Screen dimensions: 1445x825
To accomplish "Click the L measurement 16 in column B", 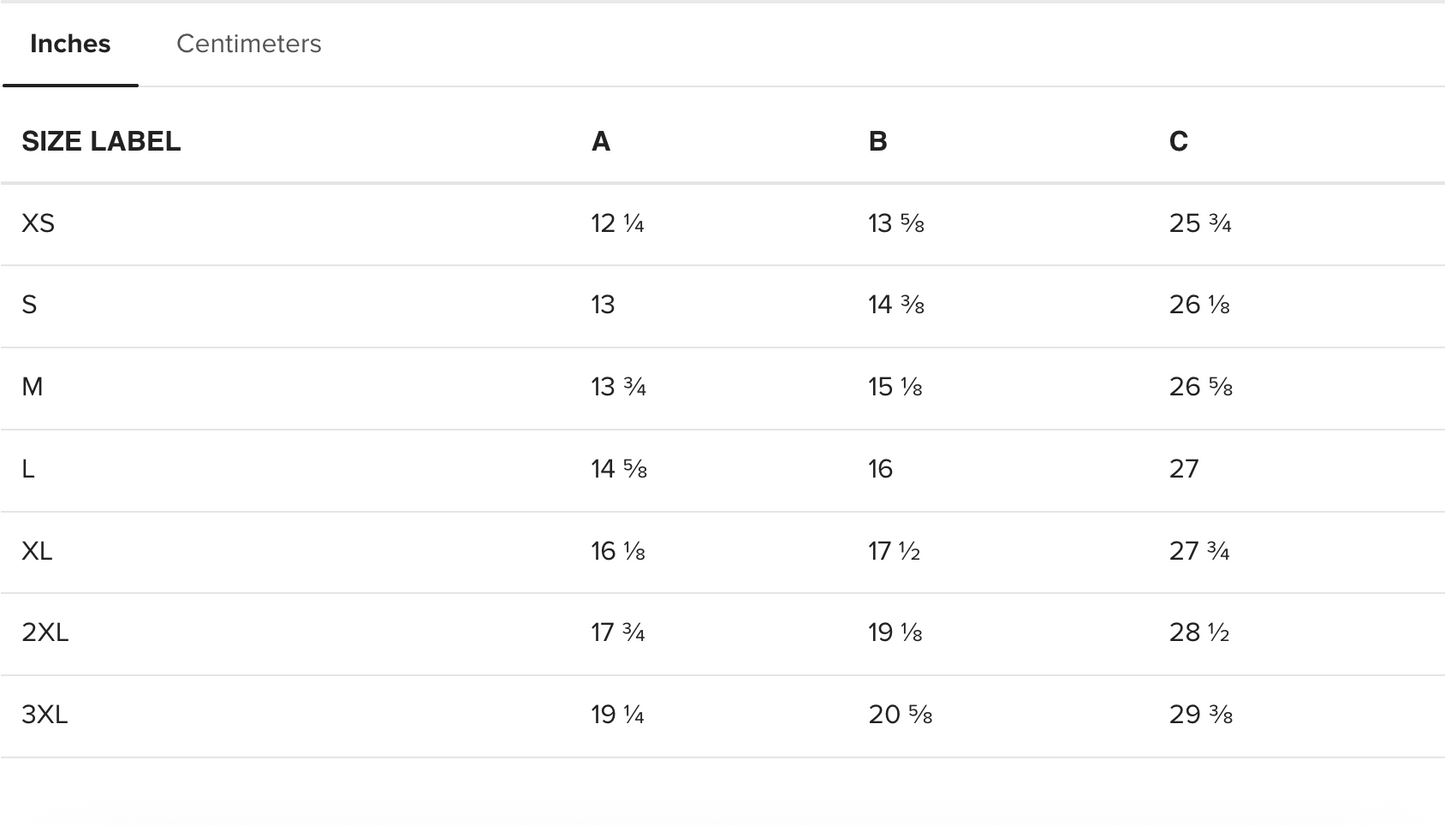I will [880, 469].
